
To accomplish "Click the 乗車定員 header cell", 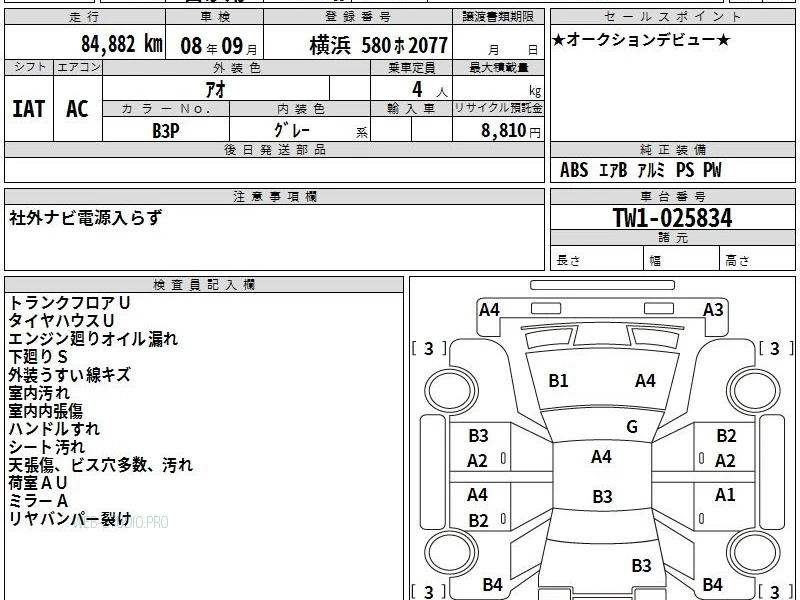I will click(411, 68).
